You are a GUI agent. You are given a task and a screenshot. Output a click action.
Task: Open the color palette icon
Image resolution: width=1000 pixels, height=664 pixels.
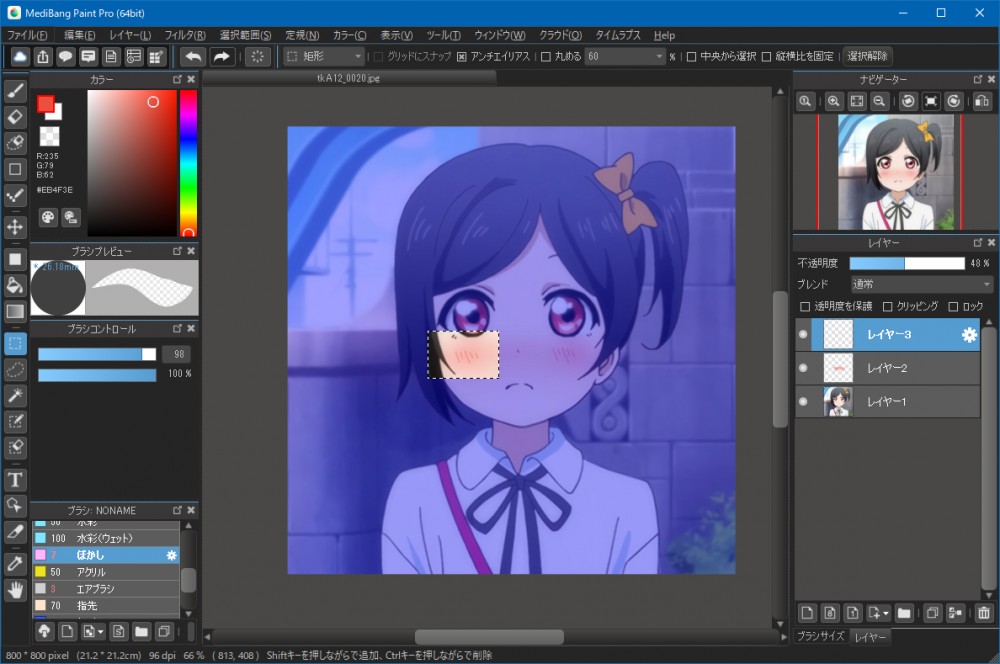click(48, 218)
